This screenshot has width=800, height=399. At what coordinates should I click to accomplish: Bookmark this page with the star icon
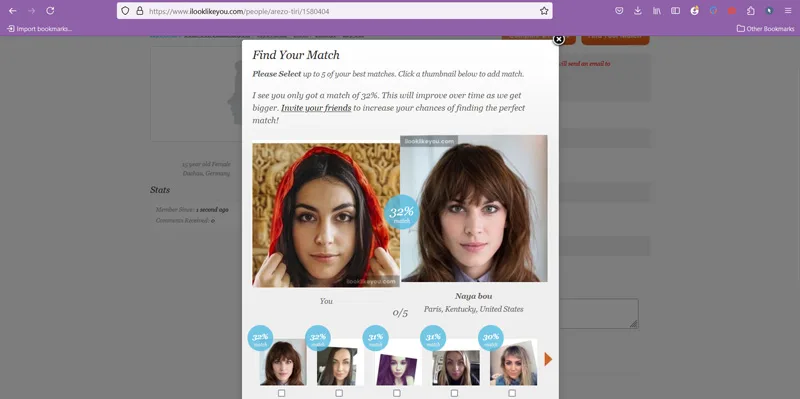click(544, 11)
